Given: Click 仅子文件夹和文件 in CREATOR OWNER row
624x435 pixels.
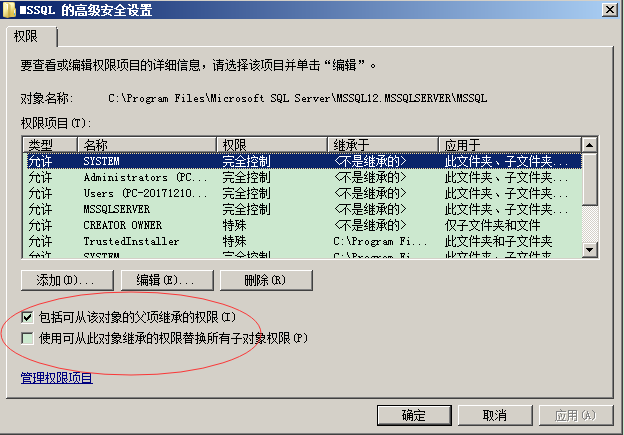Looking at the screenshot, I should pos(492,225).
